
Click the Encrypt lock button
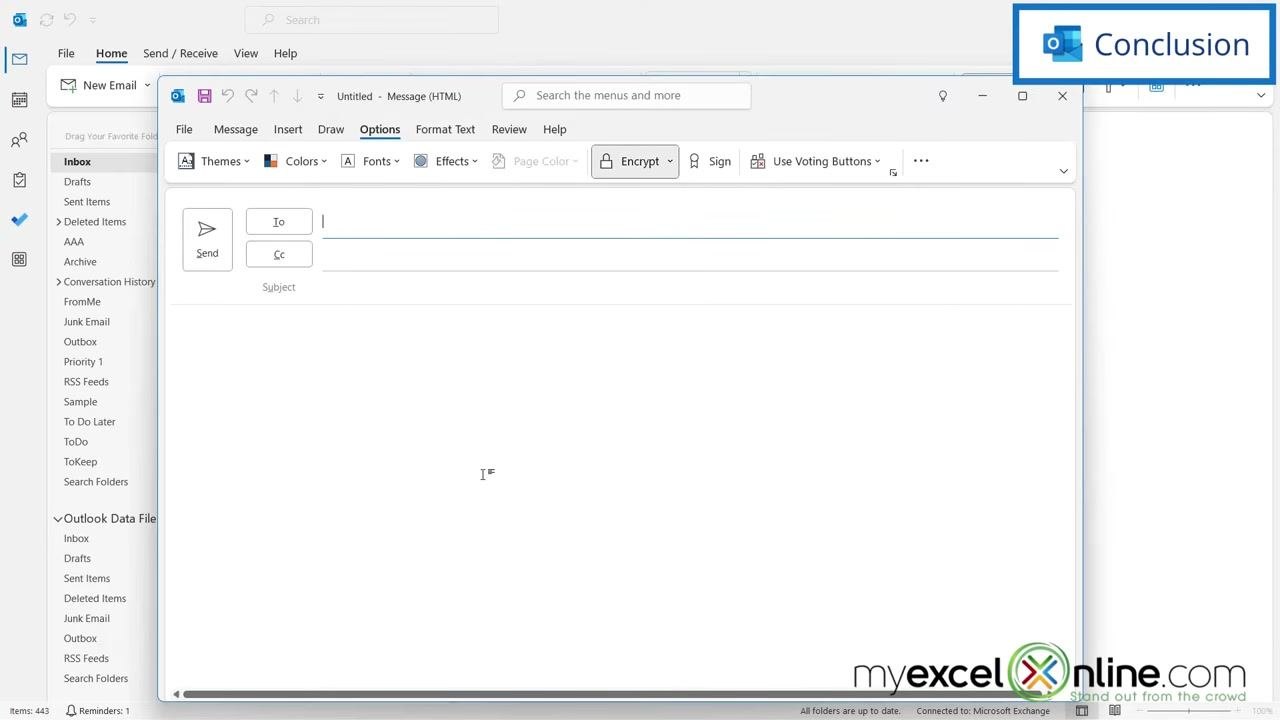click(x=628, y=161)
